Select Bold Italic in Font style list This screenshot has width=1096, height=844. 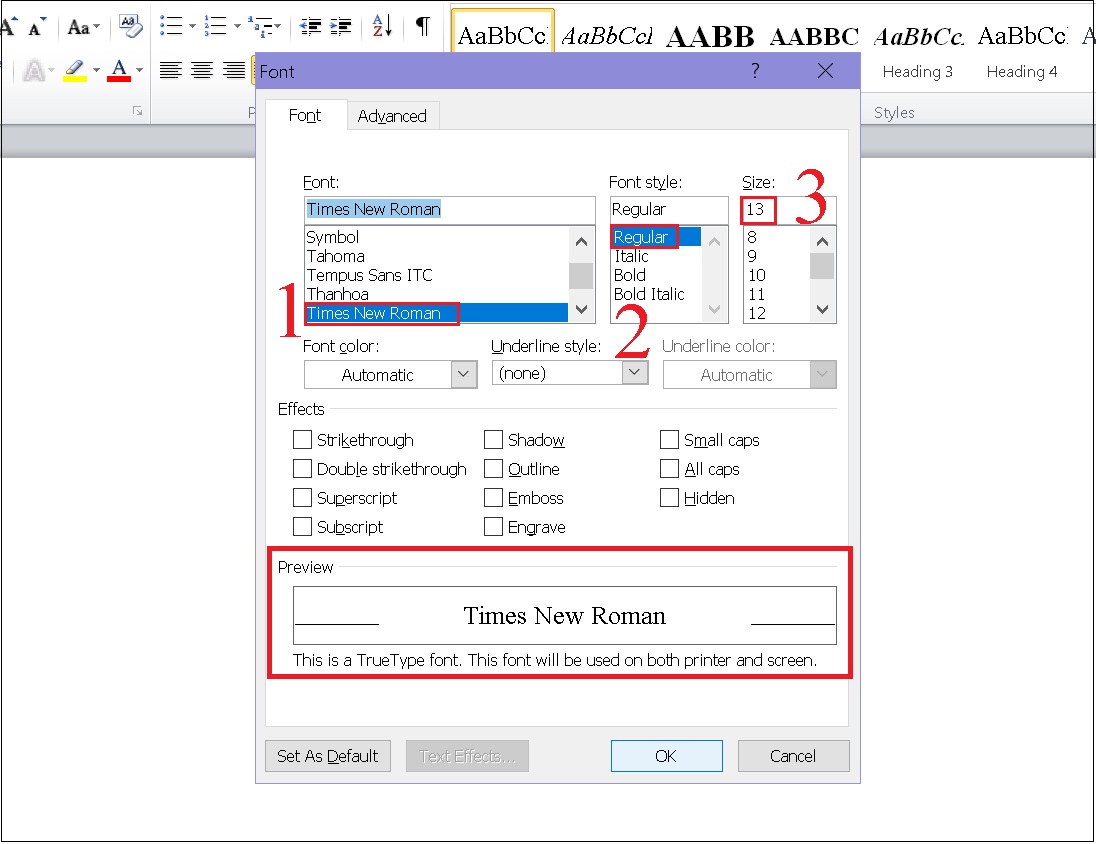pos(649,294)
